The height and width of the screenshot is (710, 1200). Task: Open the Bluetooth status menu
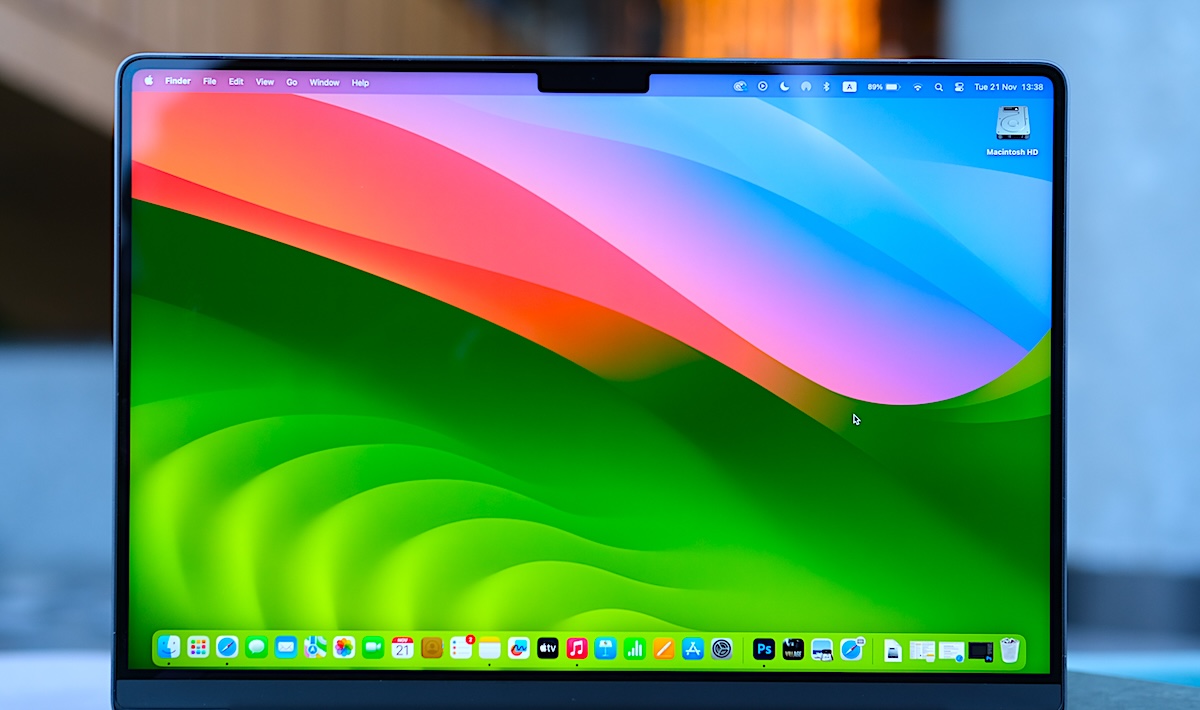tap(827, 87)
